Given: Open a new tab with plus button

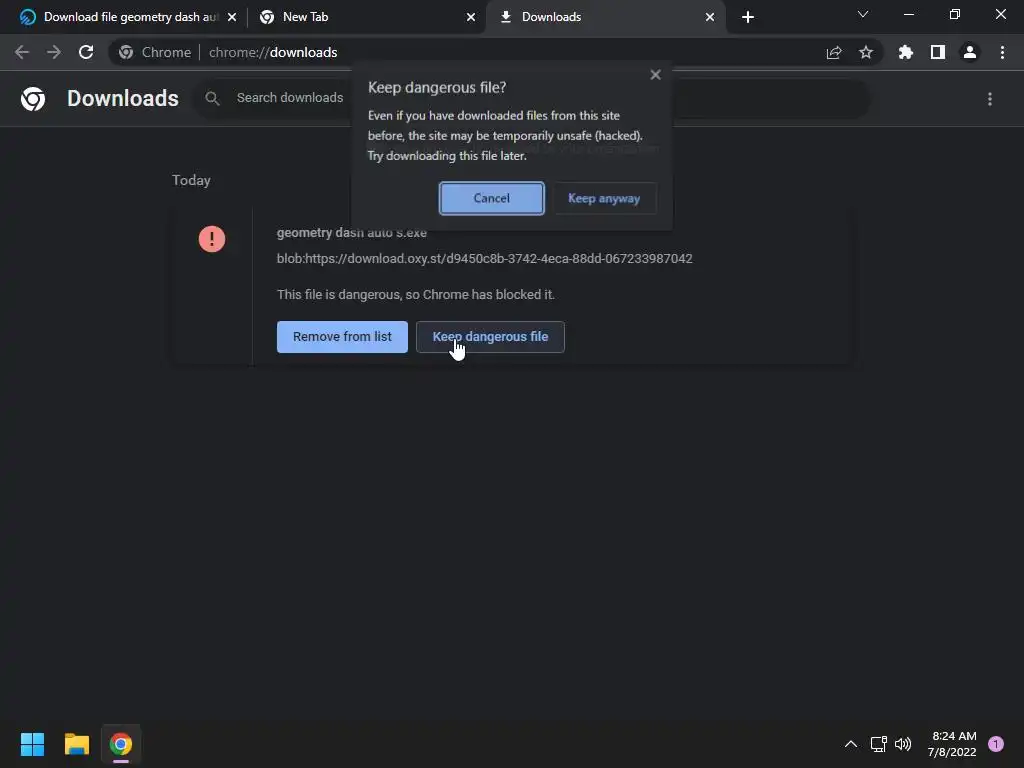Looking at the screenshot, I should click(x=748, y=17).
